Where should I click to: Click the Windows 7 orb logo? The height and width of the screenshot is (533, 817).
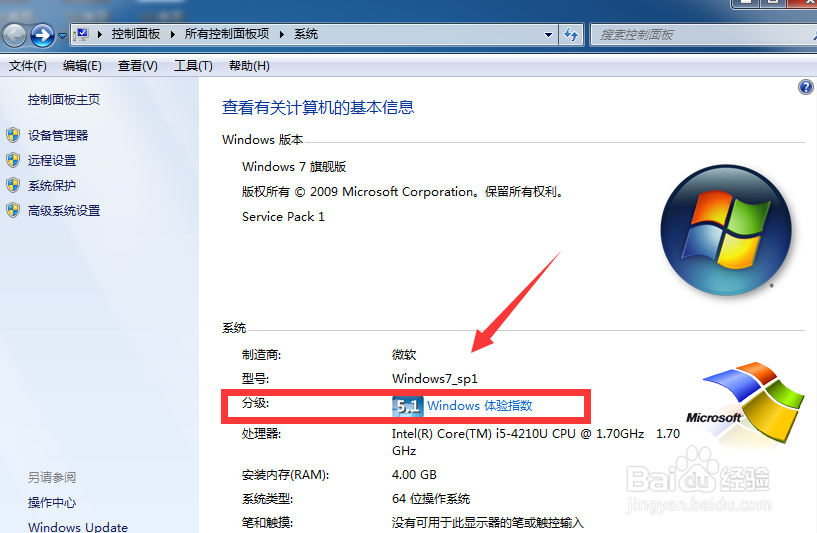coord(726,230)
